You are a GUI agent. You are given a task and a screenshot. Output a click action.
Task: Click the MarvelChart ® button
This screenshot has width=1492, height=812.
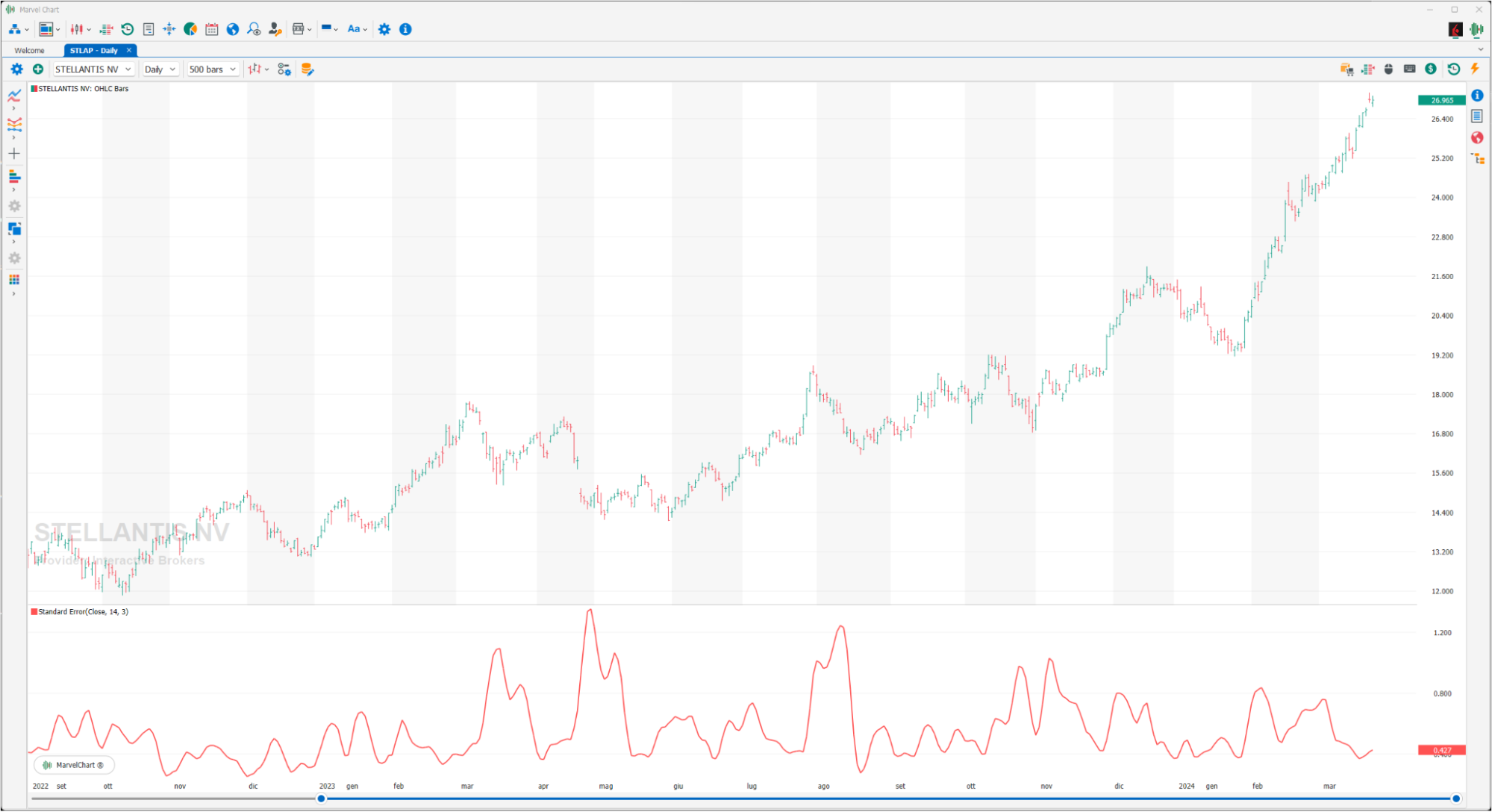(x=73, y=765)
